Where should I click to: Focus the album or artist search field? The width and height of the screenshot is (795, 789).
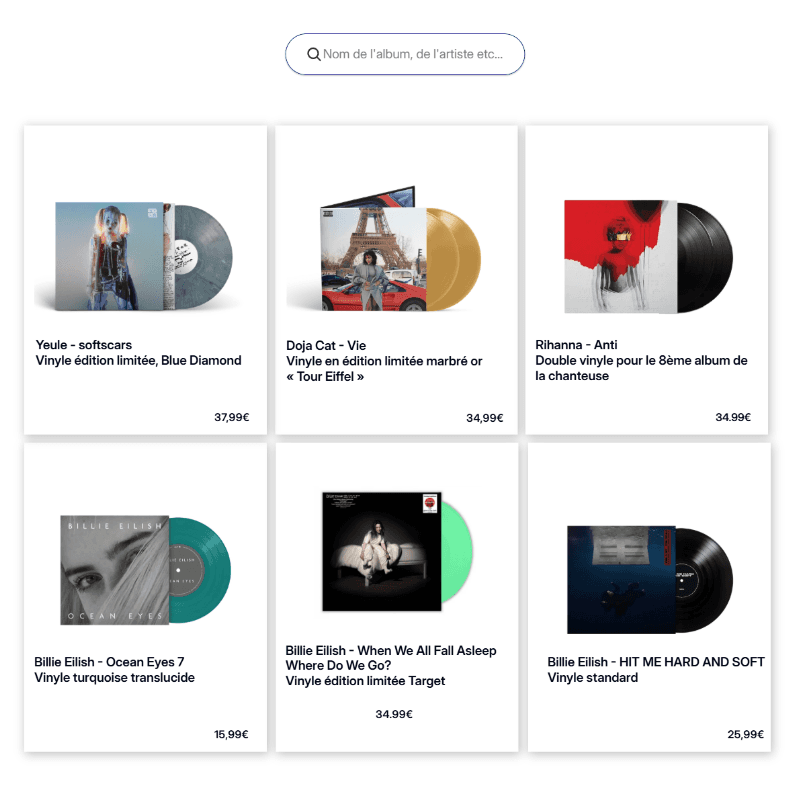(405, 54)
